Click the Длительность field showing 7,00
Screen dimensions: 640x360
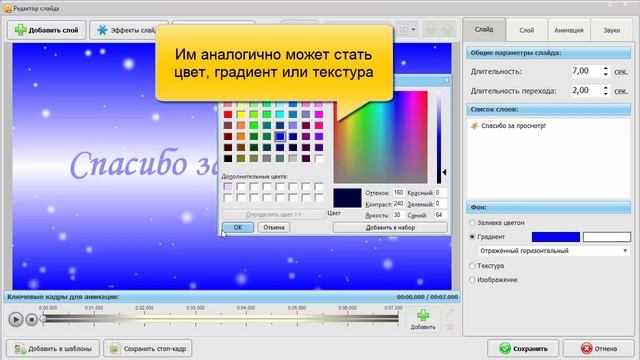(x=586, y=71)
